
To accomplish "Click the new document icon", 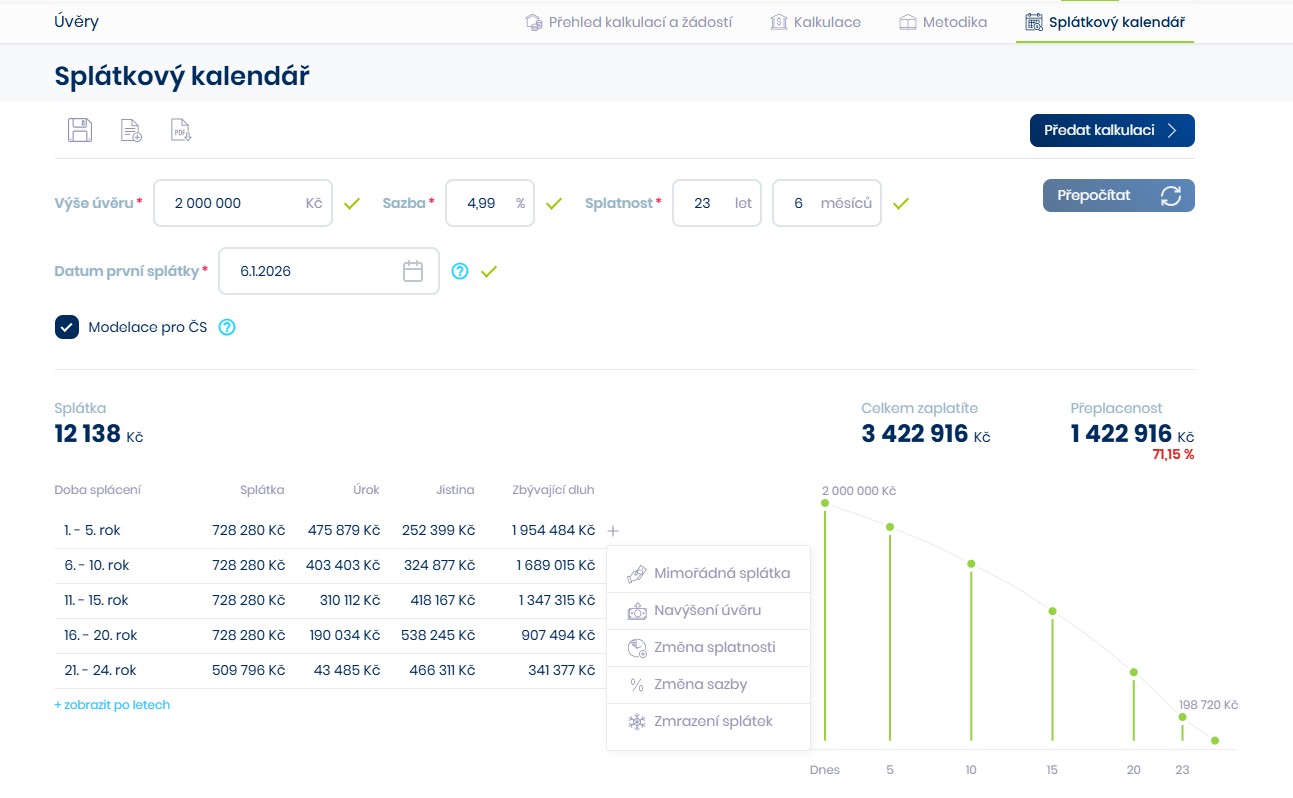I will click(x=131, y=130).
